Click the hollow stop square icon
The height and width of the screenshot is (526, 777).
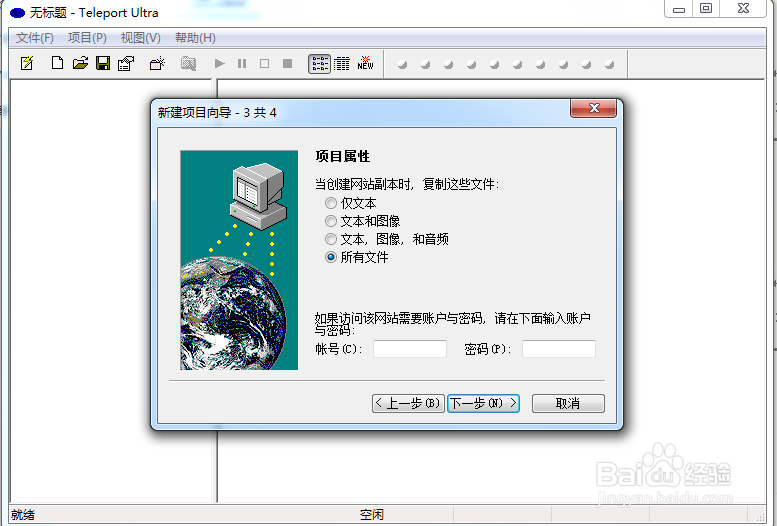tap(265, 63)
